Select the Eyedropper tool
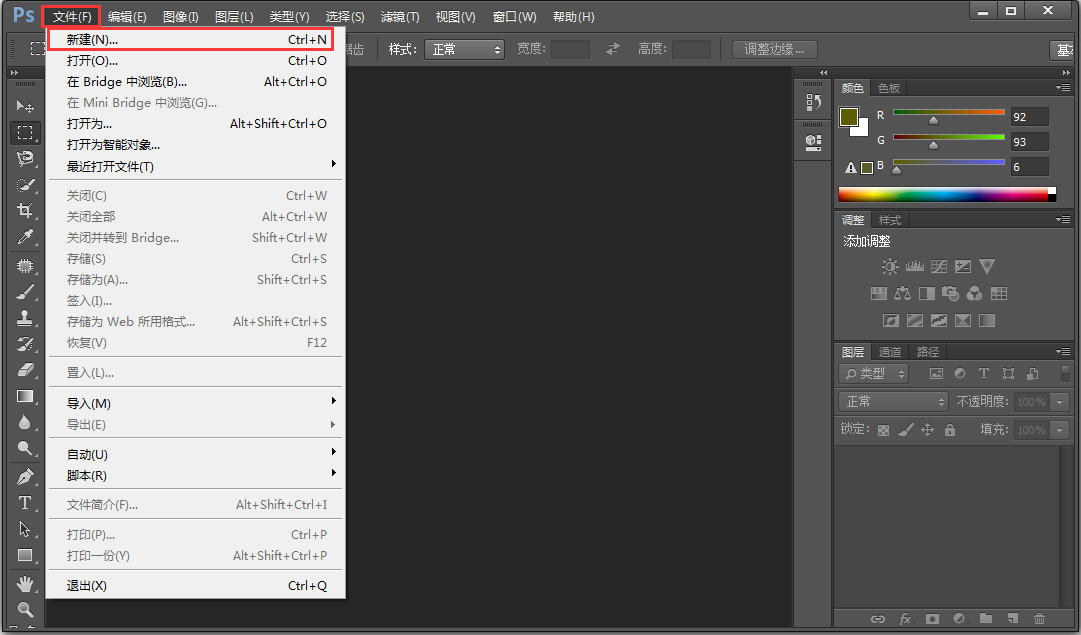Image resolution: width=1081 pixels, height=635 pixels. 25,236
